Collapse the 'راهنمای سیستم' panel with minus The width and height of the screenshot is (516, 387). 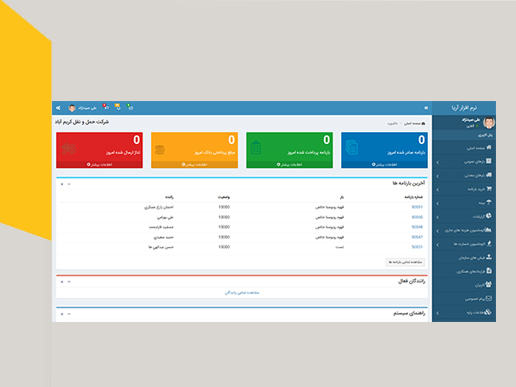coord(69,314)
